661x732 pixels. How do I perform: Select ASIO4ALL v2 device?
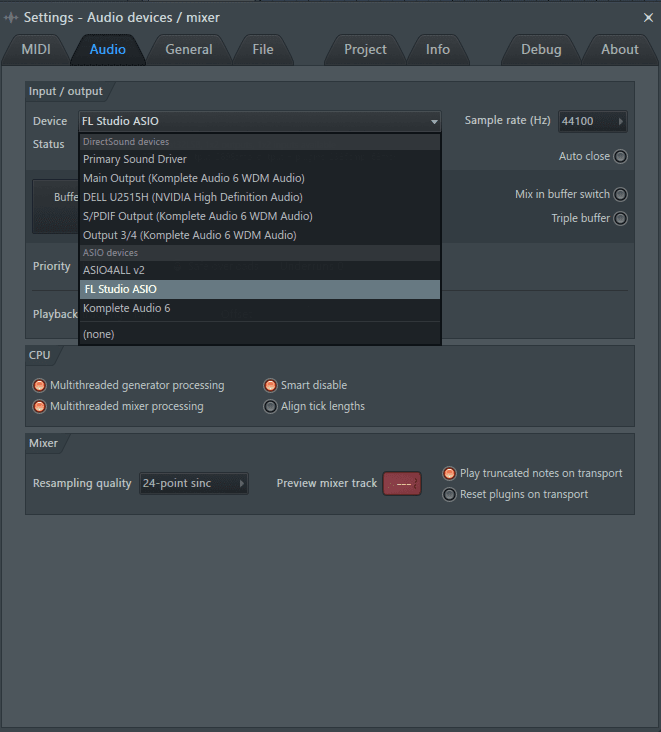coord(260,270)
